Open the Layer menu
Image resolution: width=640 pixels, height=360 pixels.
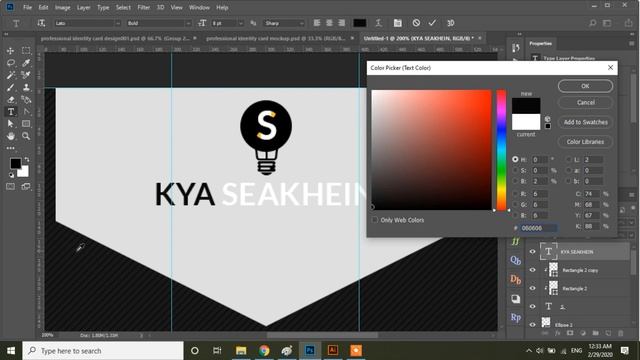84,7
